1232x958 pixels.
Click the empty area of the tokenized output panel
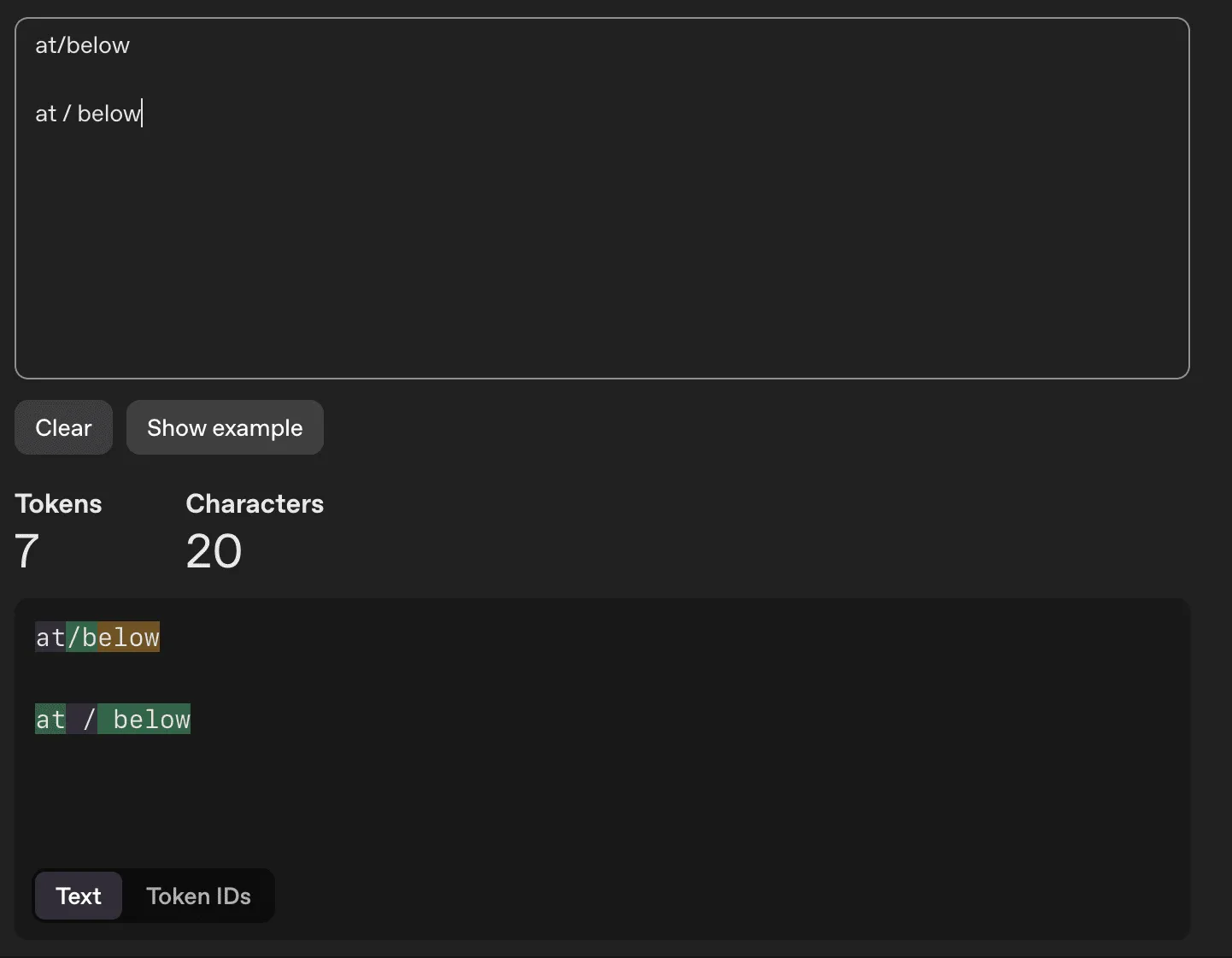(683, 795)
